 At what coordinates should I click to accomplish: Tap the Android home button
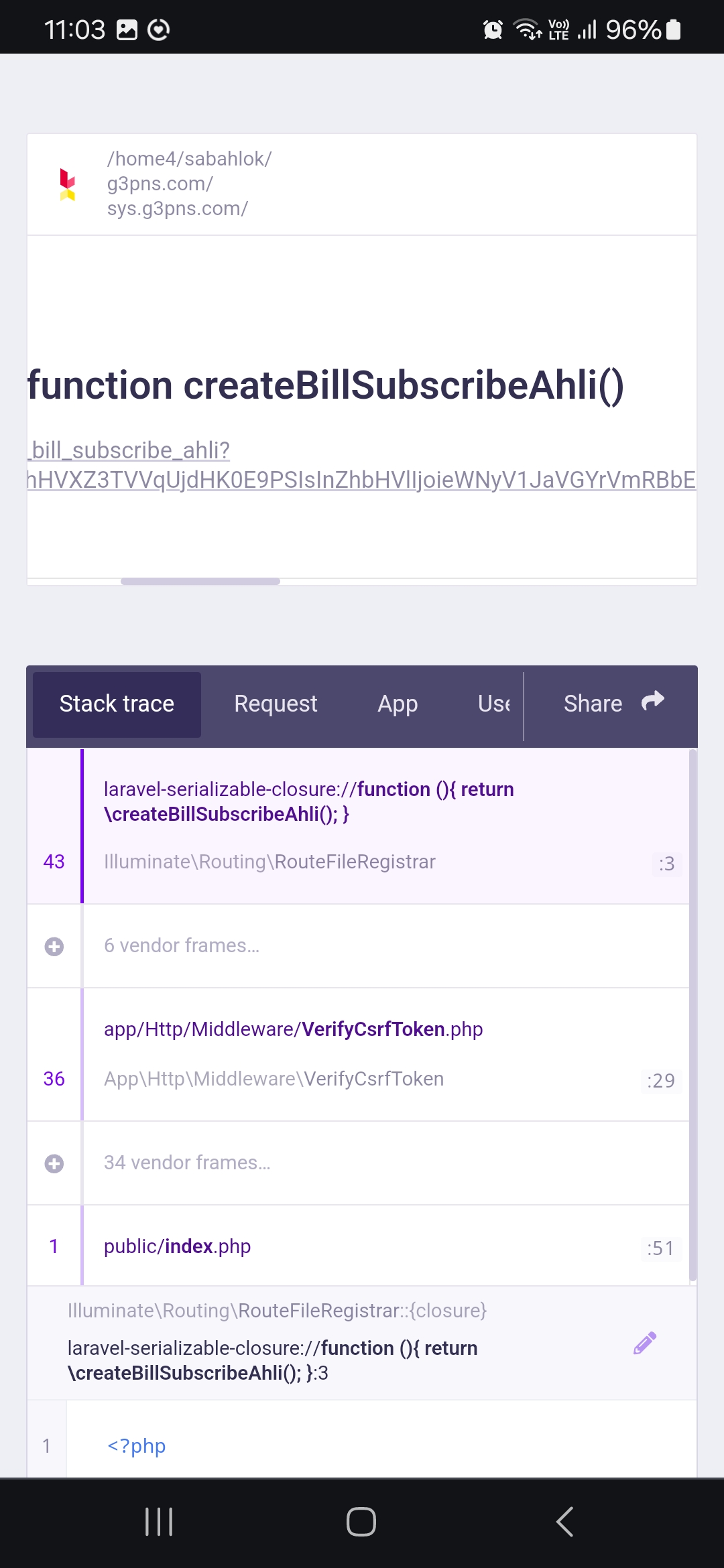point(361,1521)
